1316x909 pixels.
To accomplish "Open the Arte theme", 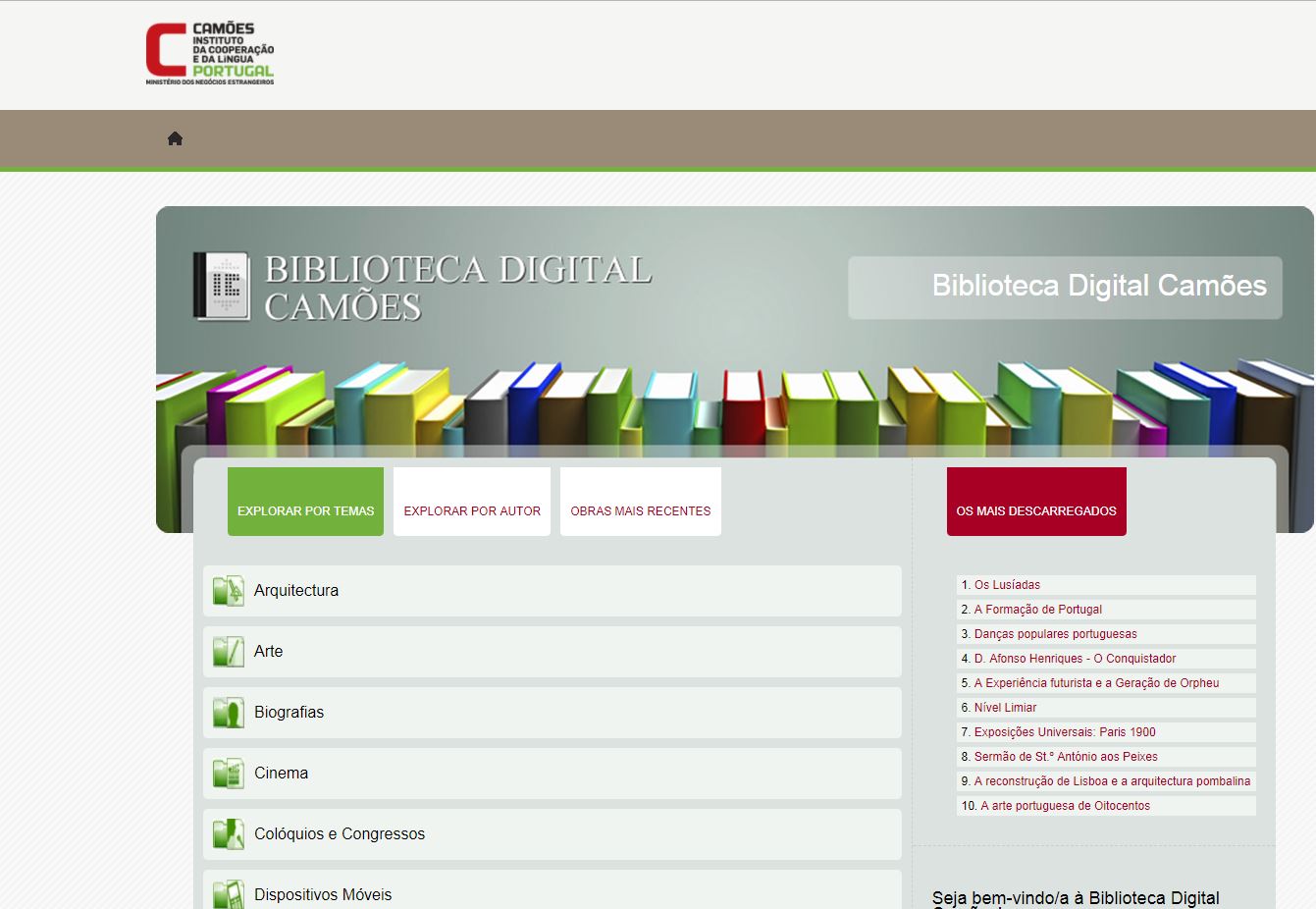I will (552, 652).
